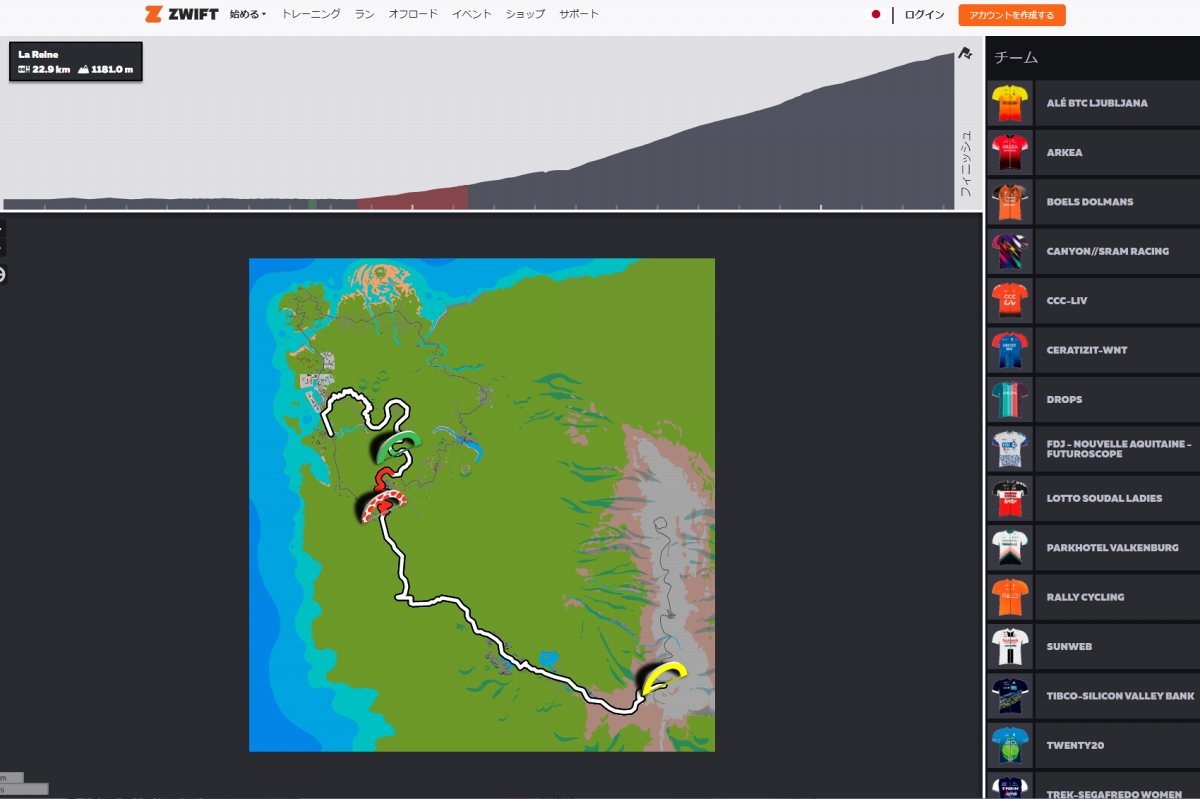Image resolution: width=1200 pixels, height=799 pixels.
Task: Open the ラン menu item
Action: 364,14
